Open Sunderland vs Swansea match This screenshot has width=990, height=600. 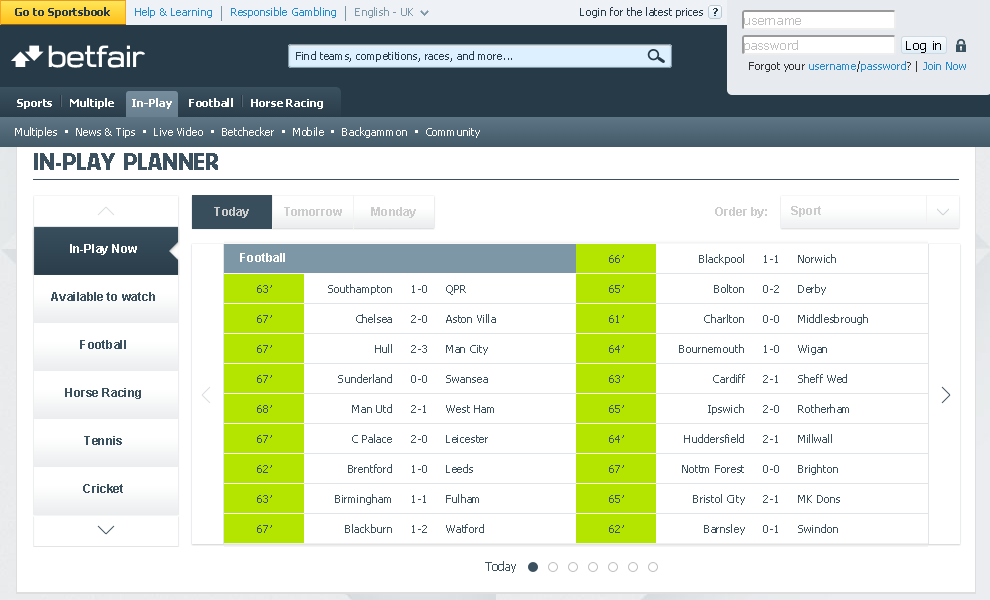(x=400, y=379)
